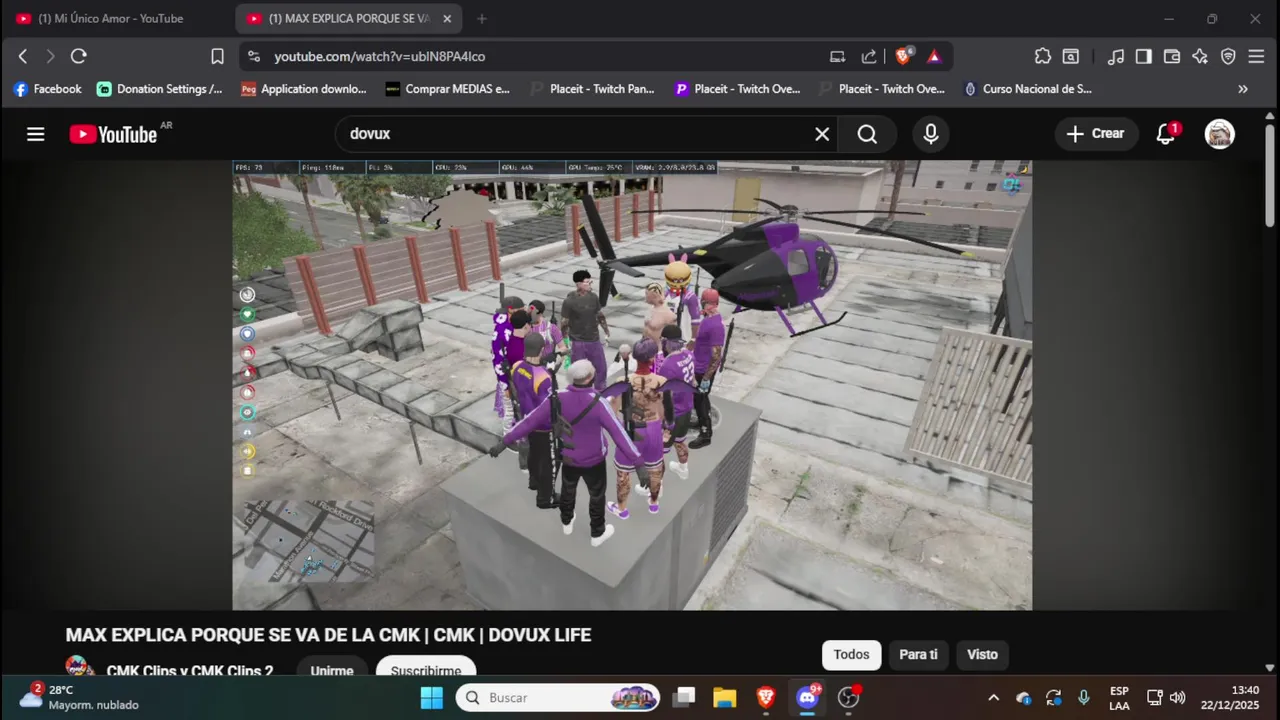
Task: Open the Curso Nacional de S... bookmark
Action: 1027,89
